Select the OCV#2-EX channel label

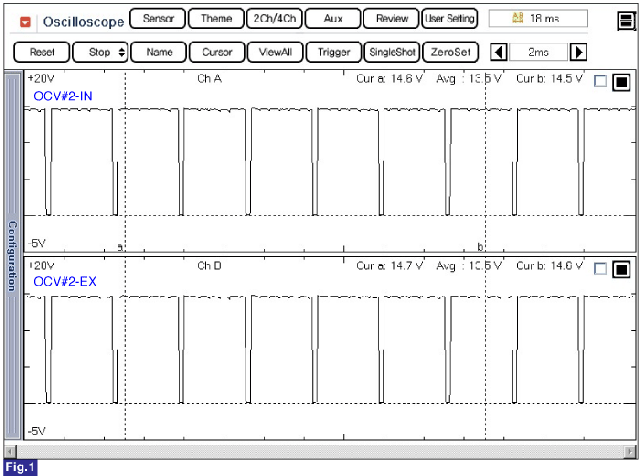pos(65,282)
